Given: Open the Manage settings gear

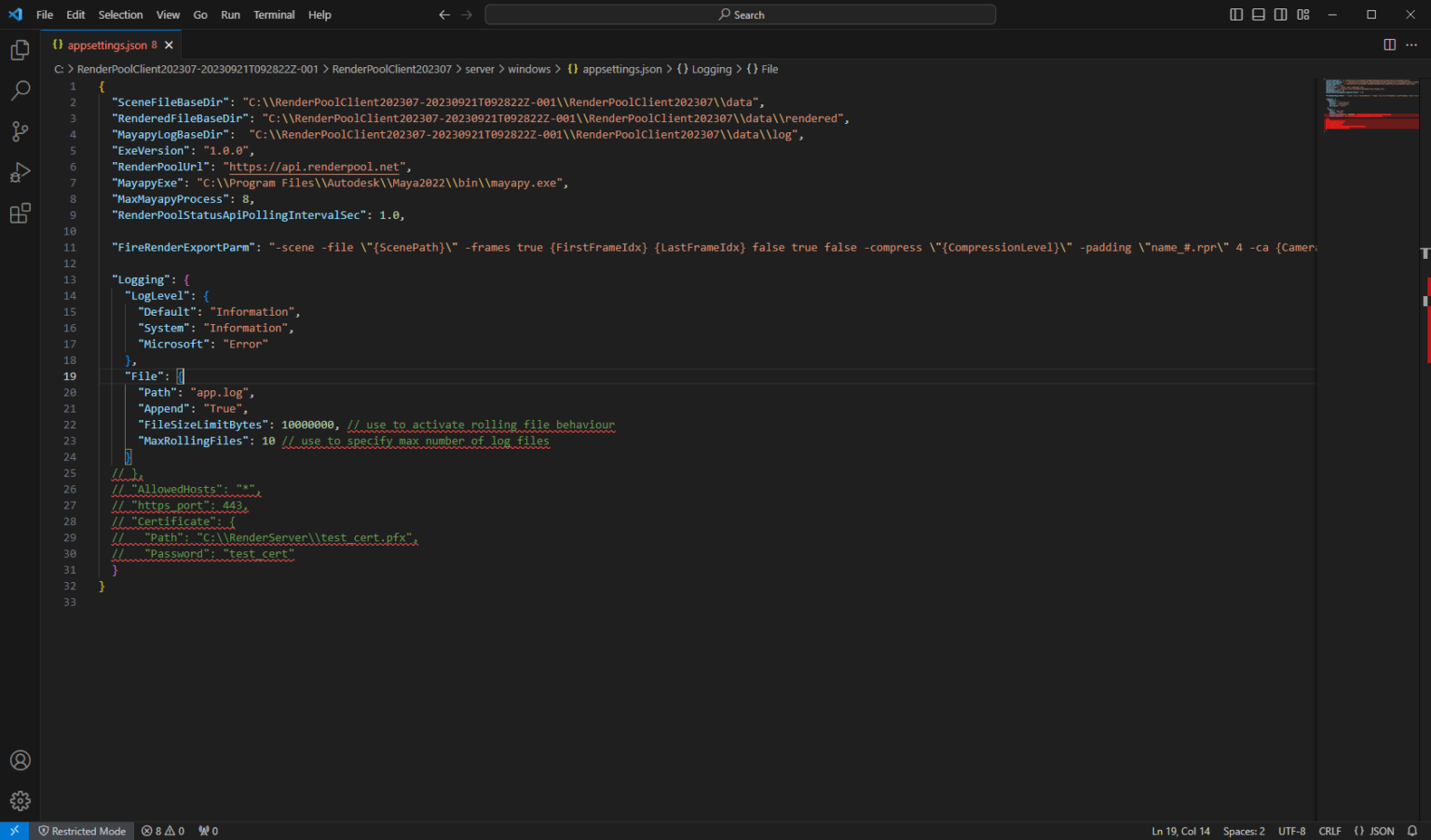Looking at the screenshot, I should click(20, 800).
